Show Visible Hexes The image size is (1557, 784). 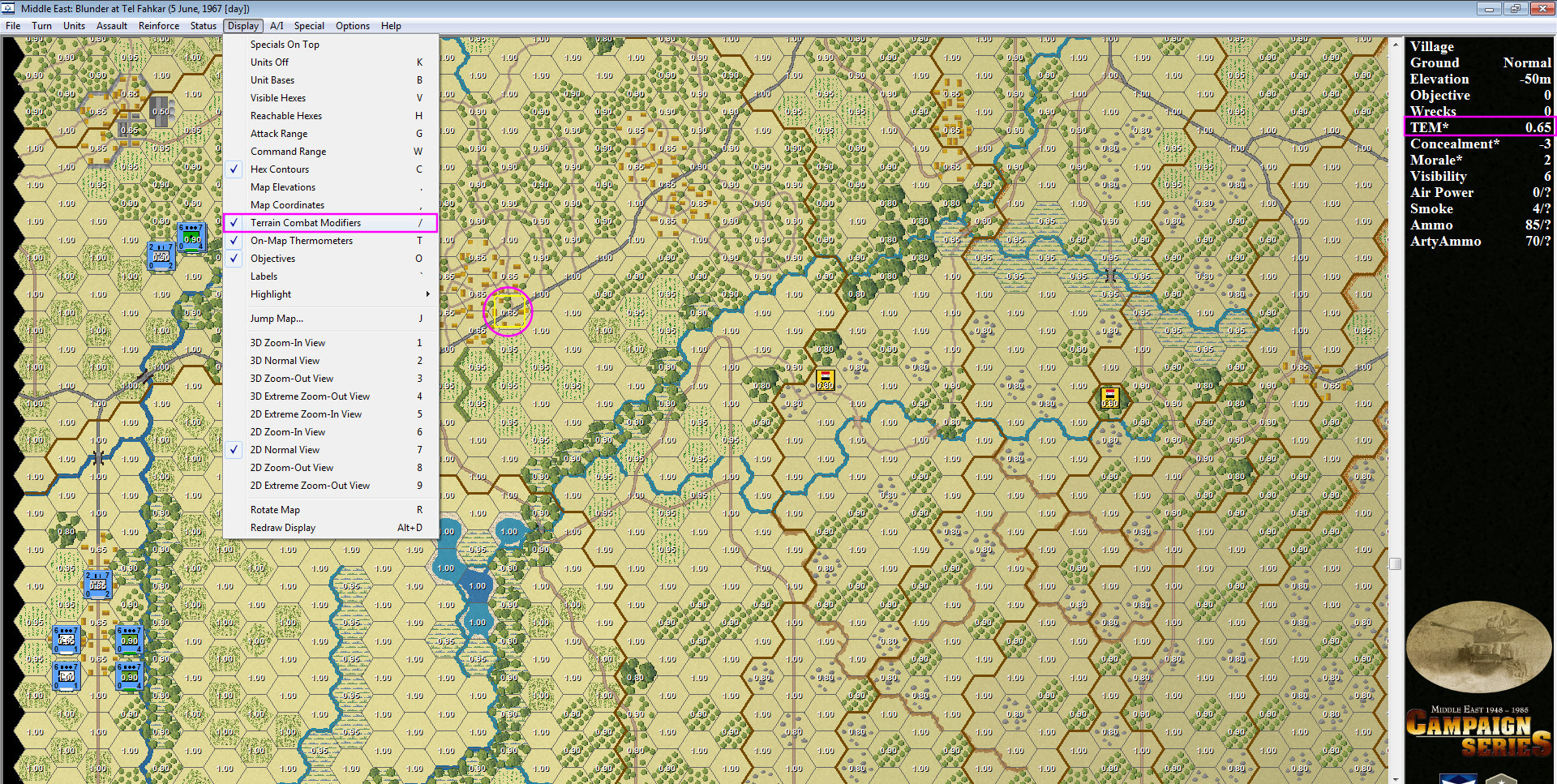[x=331, y=98]
